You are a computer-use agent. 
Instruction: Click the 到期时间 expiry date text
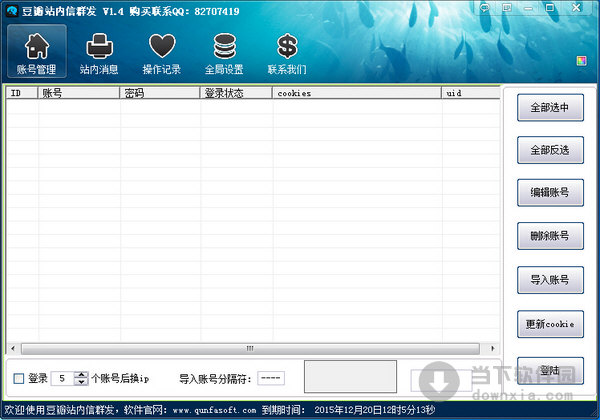(x=349, y=410)
